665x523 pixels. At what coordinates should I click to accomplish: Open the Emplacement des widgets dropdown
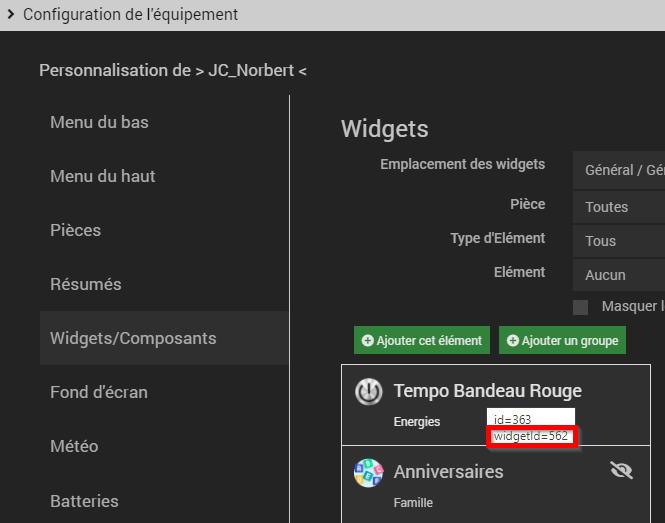pyautogui.click(x=620, y=171)
